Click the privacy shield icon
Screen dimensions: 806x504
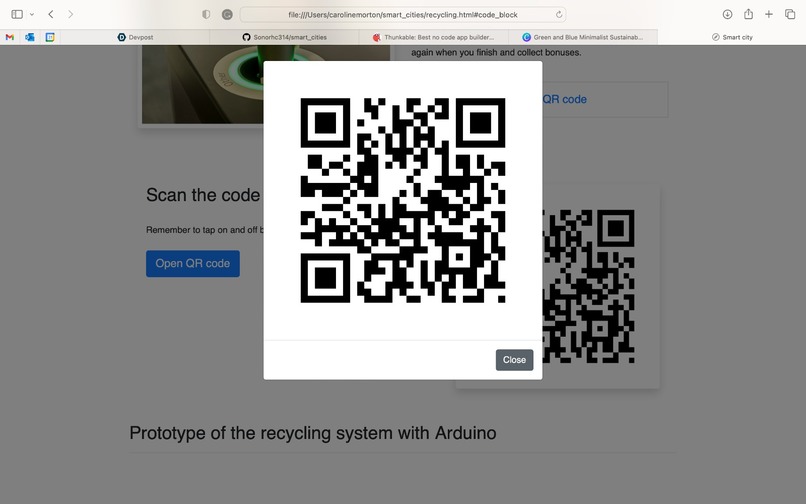(x=206, y=14)
